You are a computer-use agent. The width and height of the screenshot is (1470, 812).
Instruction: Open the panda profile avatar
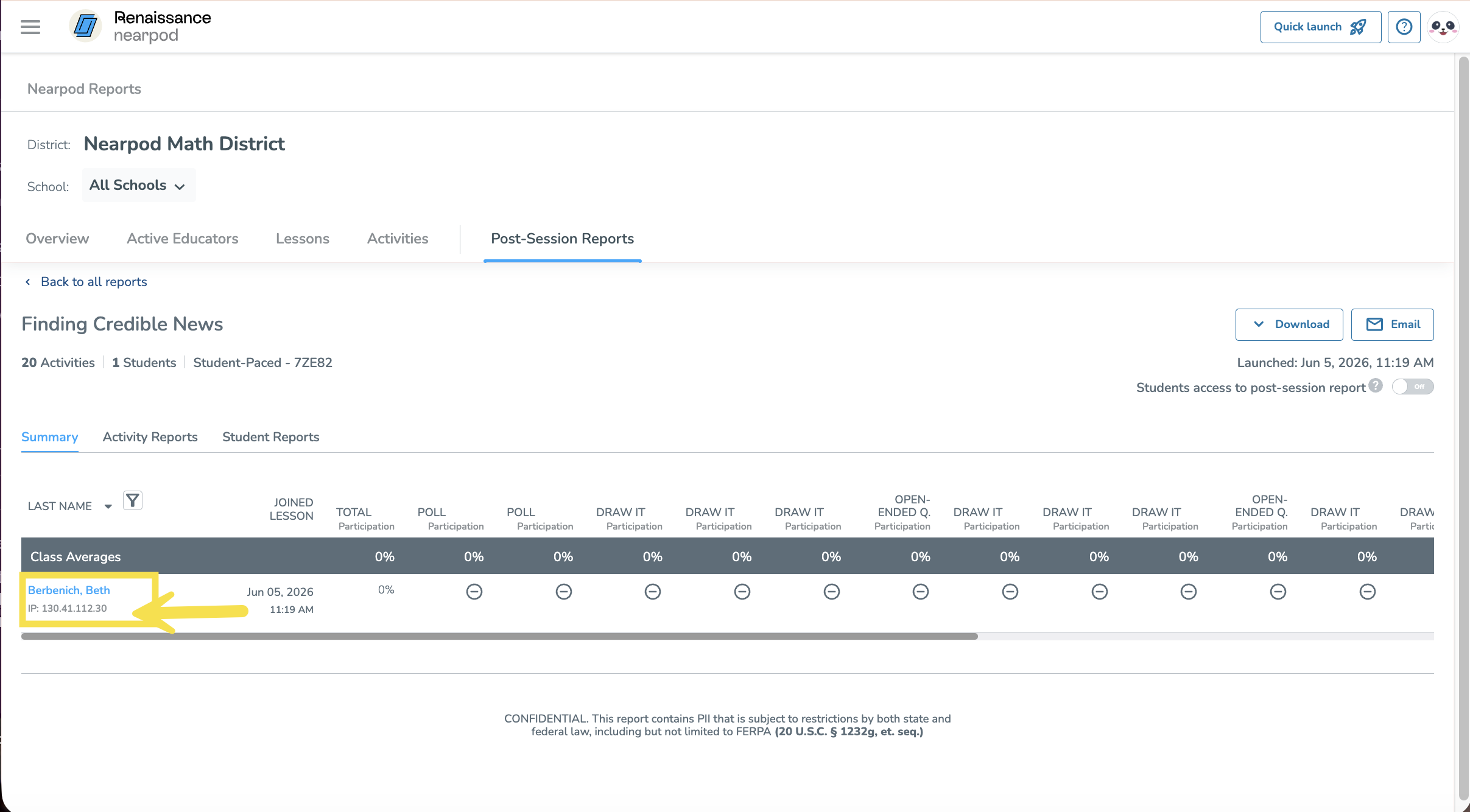click(x=1443, y=27)
